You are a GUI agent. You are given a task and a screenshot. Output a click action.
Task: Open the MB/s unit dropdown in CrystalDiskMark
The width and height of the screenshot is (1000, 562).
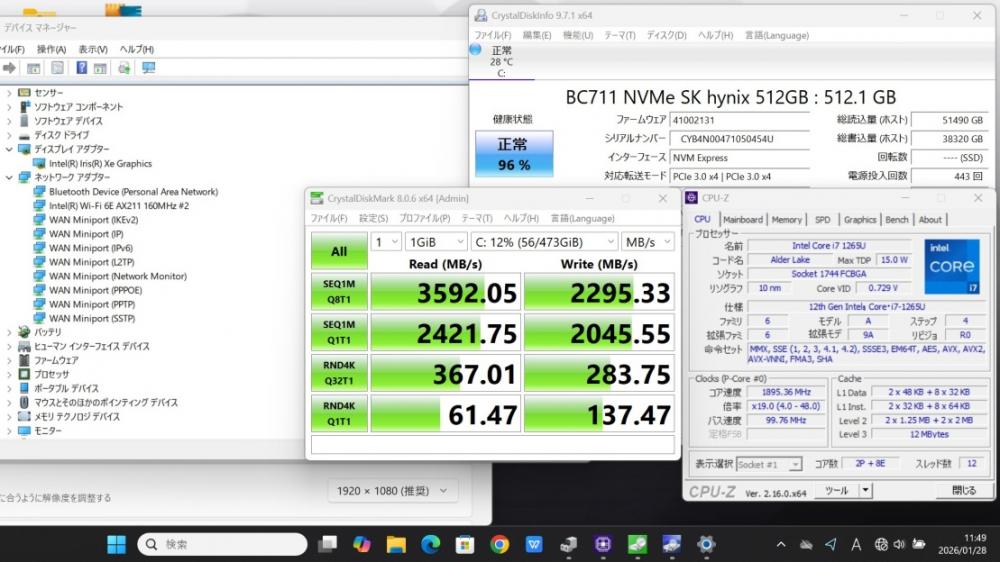646,242
